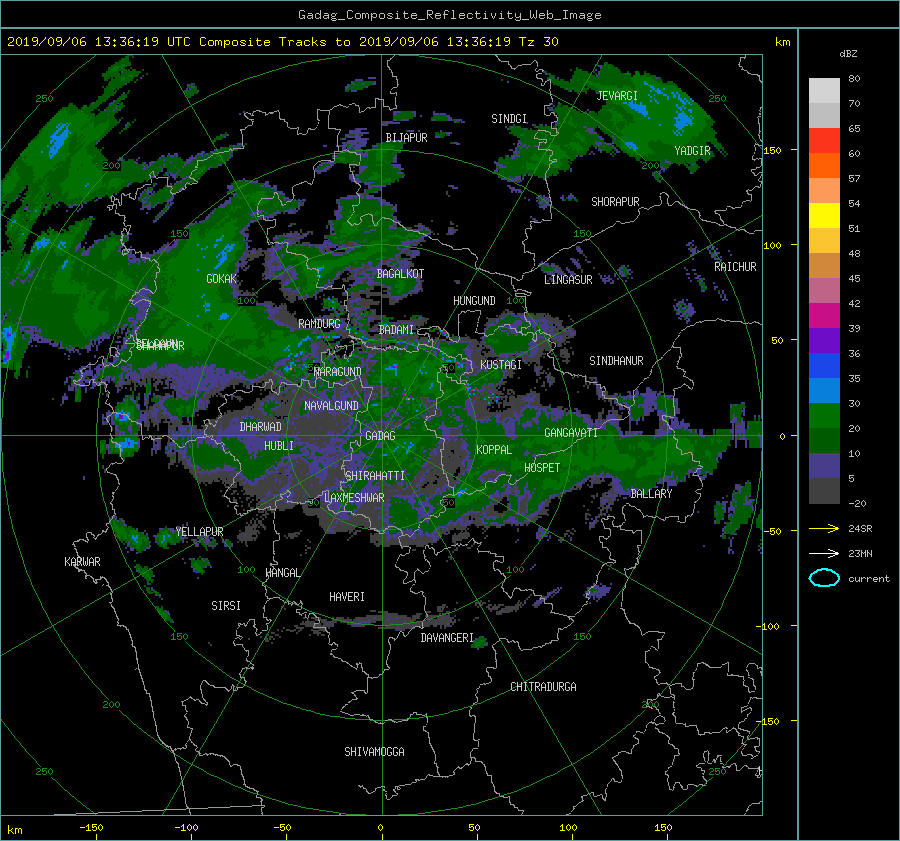This screenshot has height=841, width=900.
Task: Select the RAMDURG label
Action: [319, 324]
